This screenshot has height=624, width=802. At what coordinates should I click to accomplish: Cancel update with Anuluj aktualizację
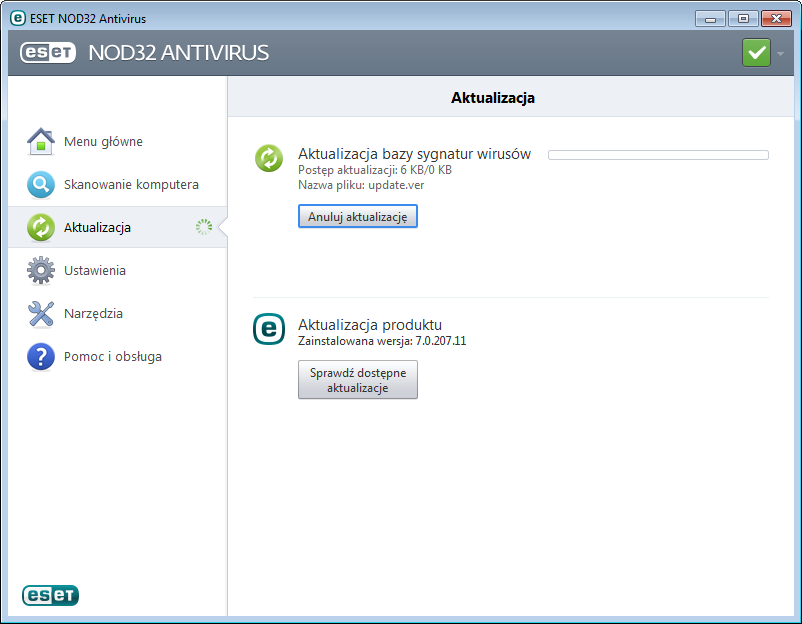click(x=358, y=216)
